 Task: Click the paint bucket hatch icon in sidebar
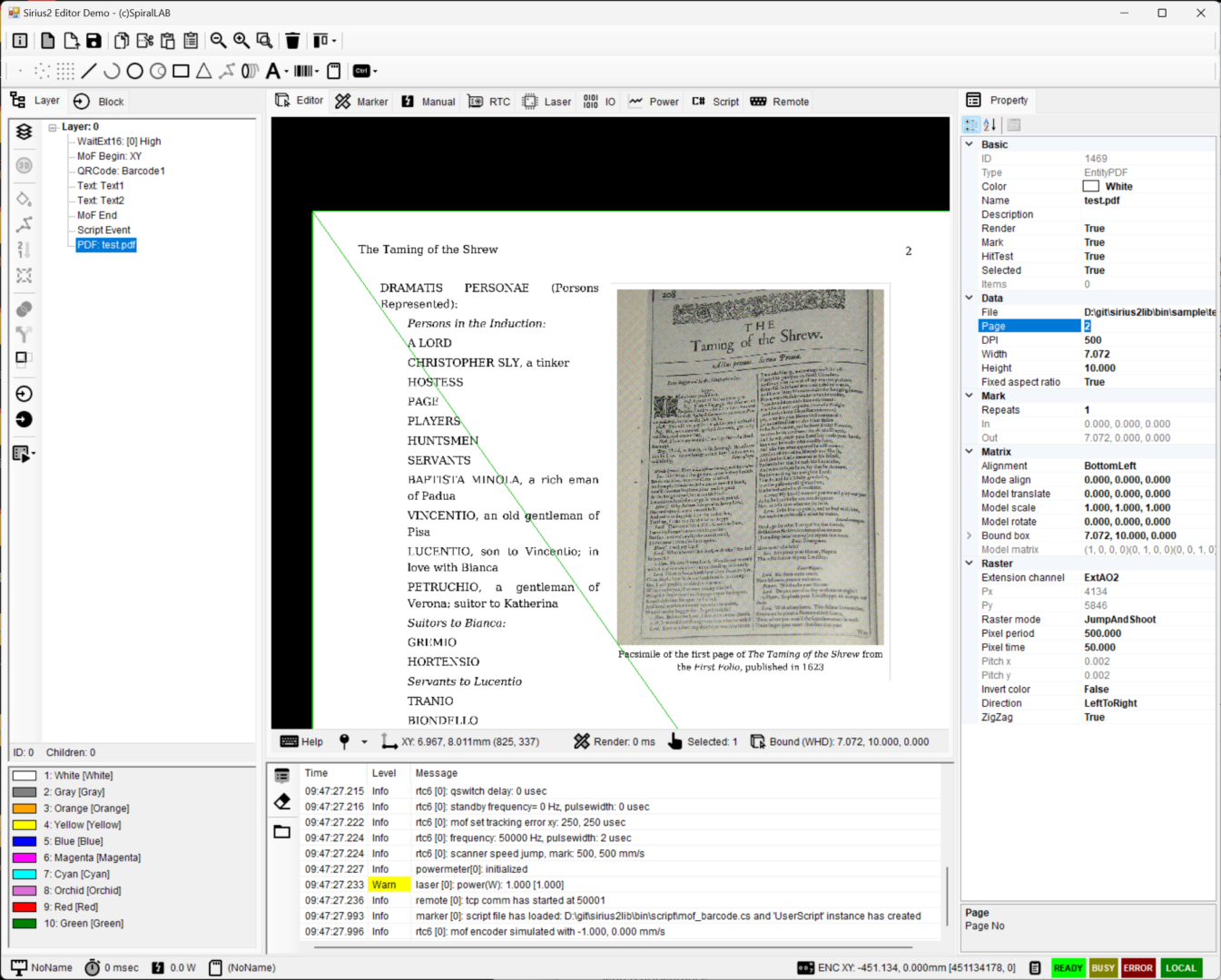point(25,200)
